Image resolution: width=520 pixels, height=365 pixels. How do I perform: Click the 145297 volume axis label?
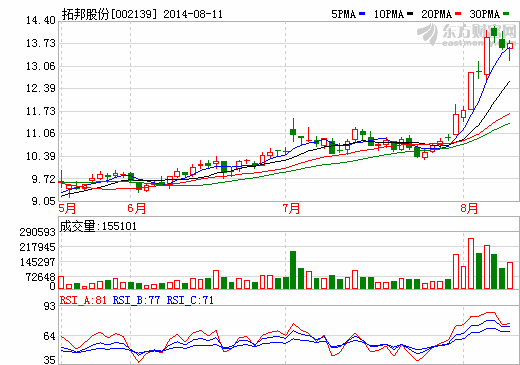[x=37, y=262]
